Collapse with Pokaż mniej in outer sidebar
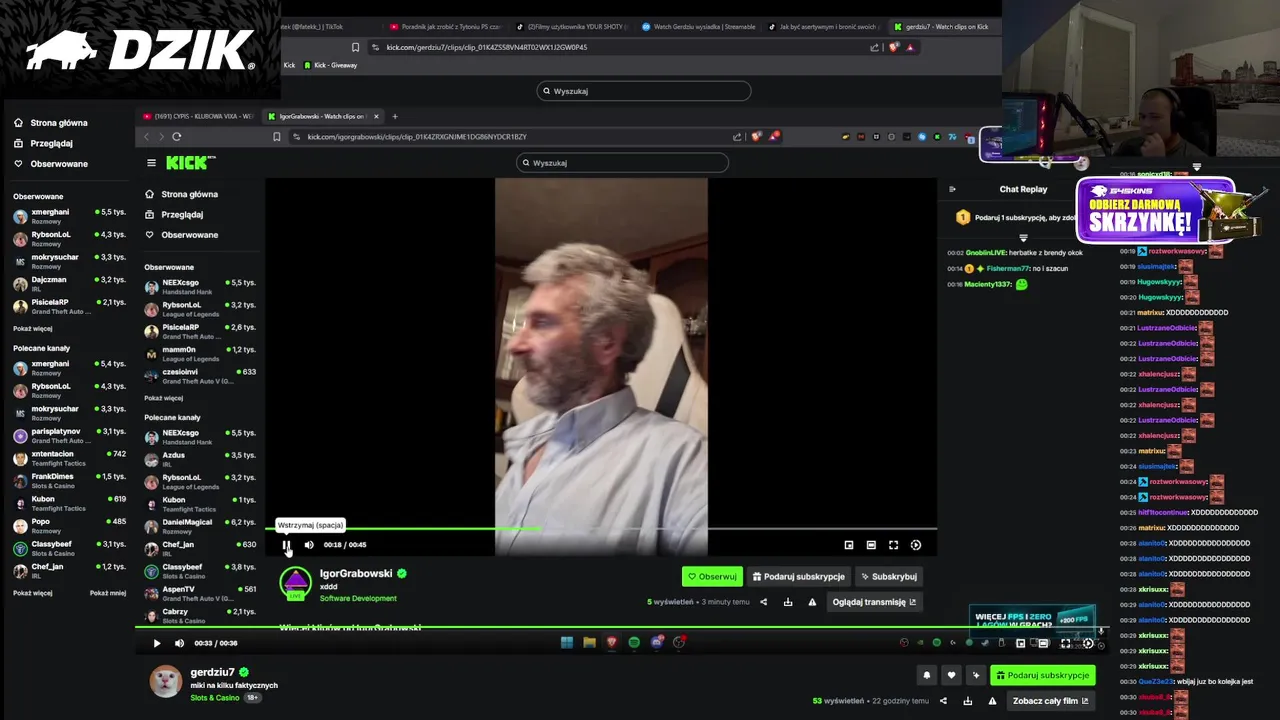Screen dimensions: 1280x720 tap(108, 593)
